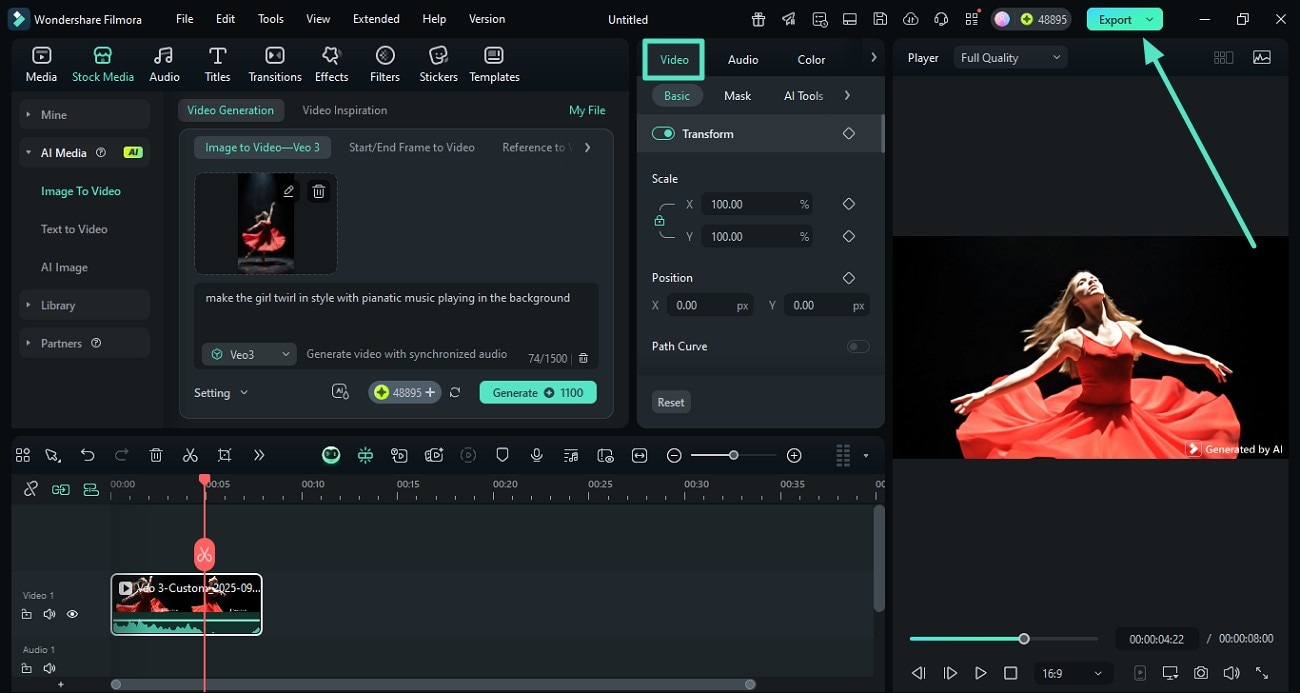This screenshot has width=1300, height=693.
Task: Click the Undo icon in timeline toolbar
Action: click(x=88, y=455)
